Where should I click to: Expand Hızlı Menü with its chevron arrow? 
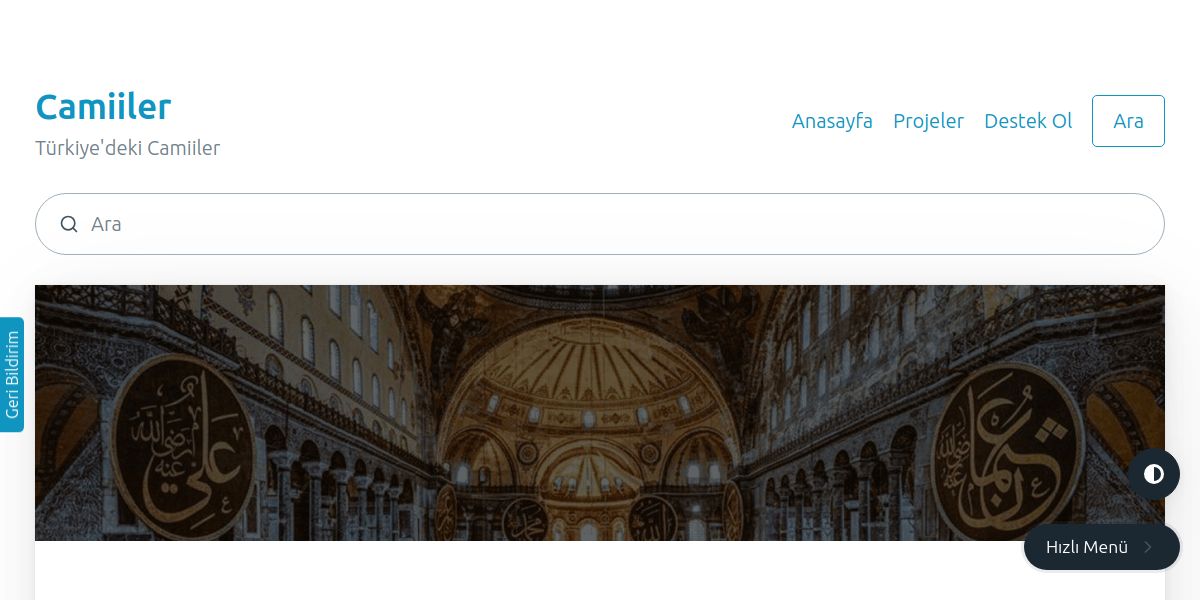click(1148, 547)
